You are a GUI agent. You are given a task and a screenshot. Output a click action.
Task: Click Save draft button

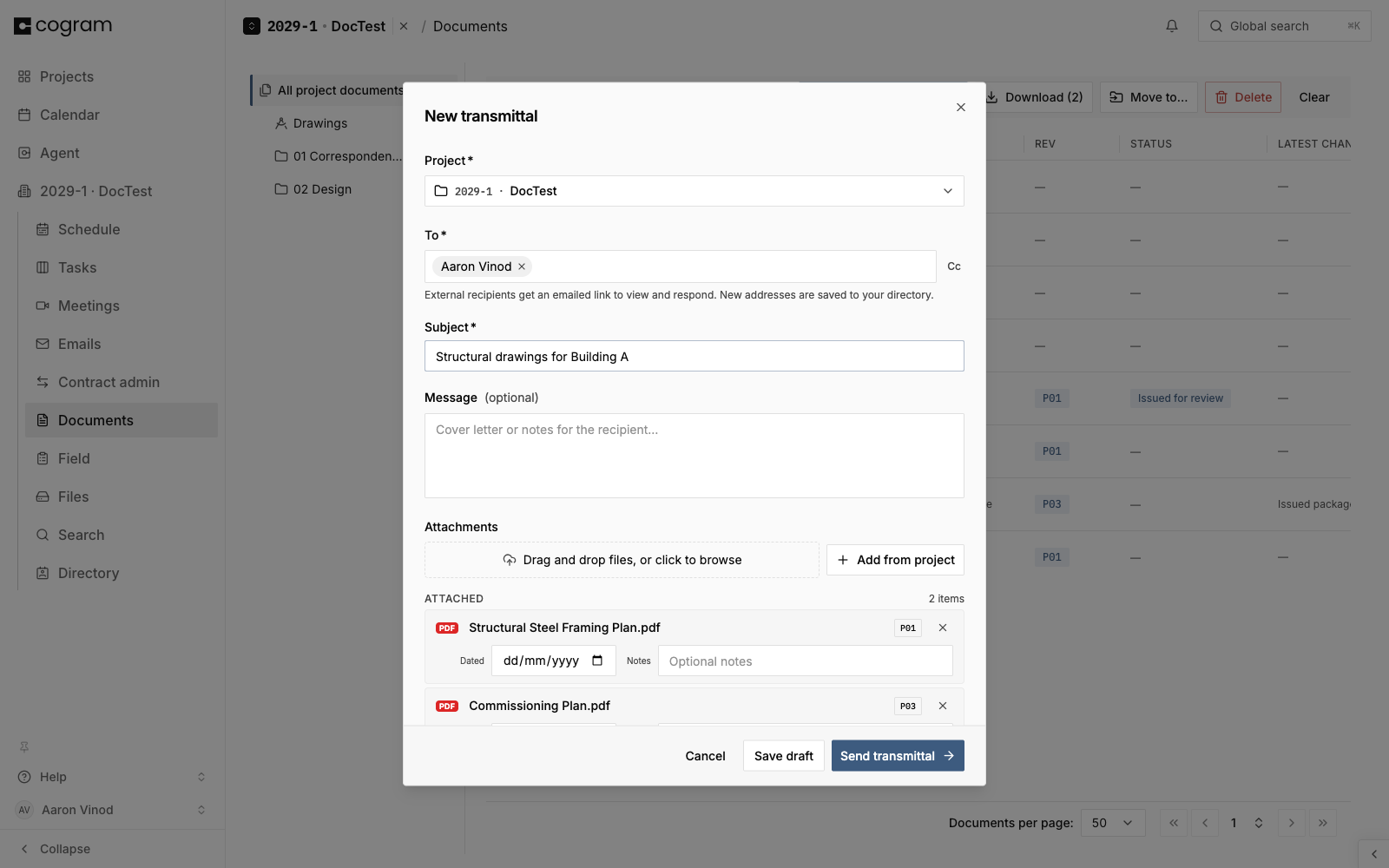[x=784, y=756]
